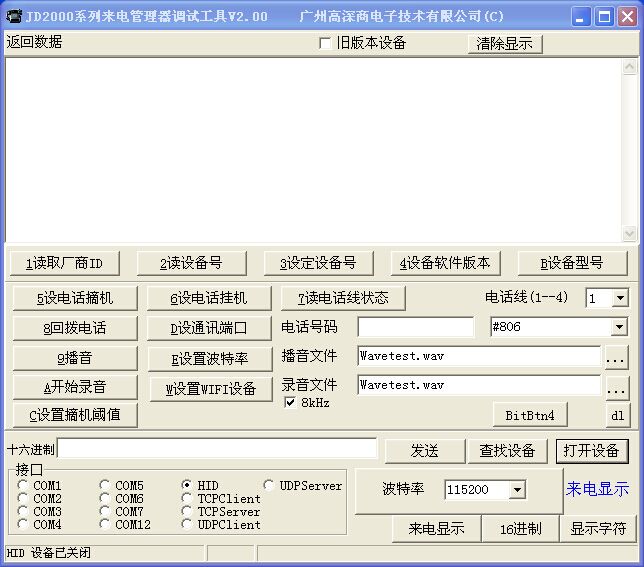Click the 打开设备 button

pyautogui.click(x=592, y=451)
